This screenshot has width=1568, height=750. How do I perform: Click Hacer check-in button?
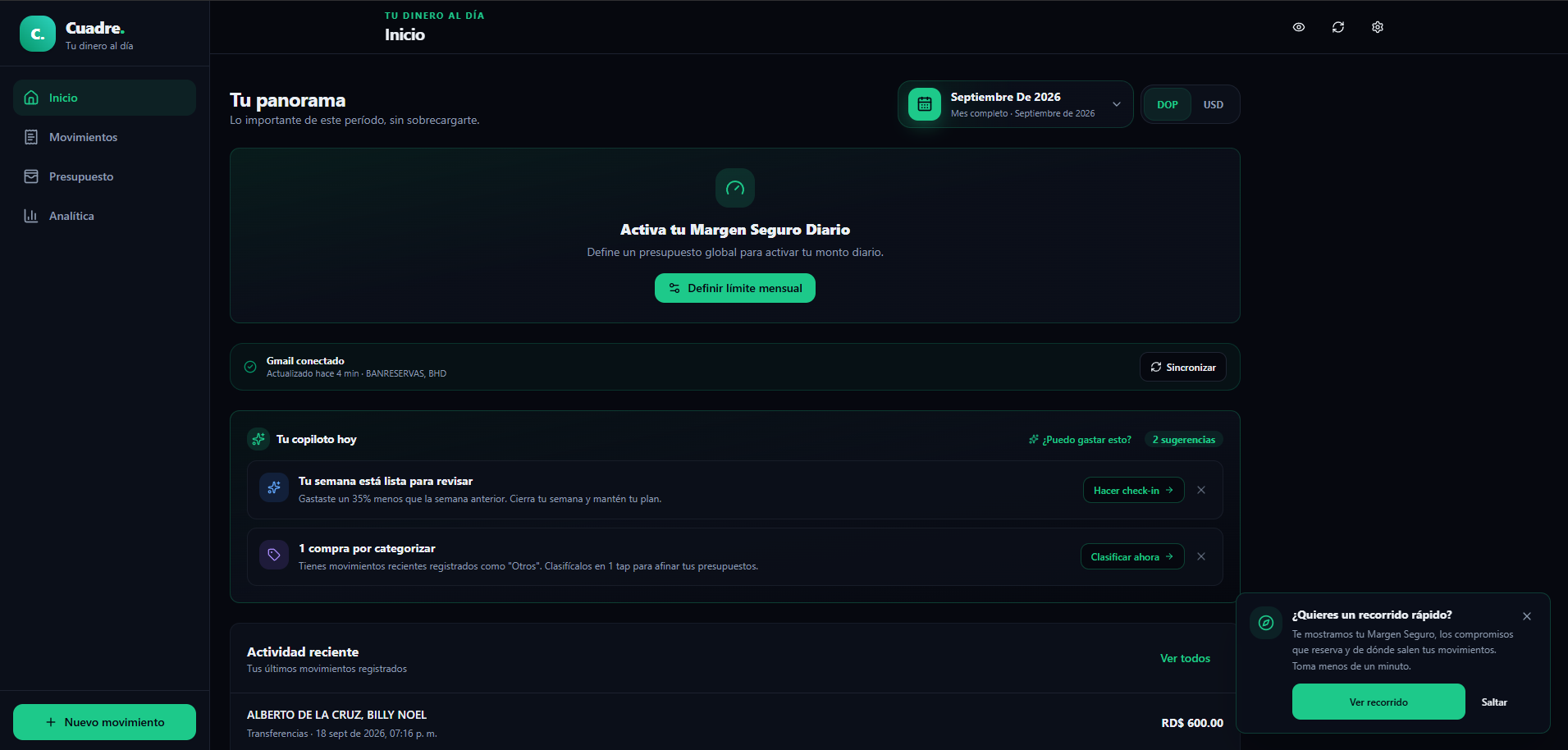click(x=1134, y=490)
